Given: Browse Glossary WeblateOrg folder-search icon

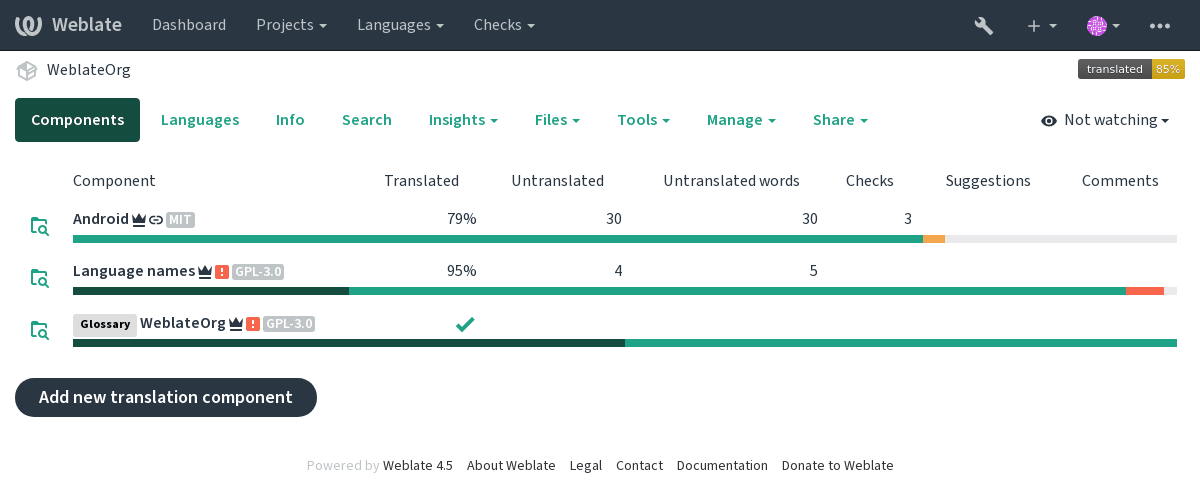Looking at the screenshot, I should [39, 330].
